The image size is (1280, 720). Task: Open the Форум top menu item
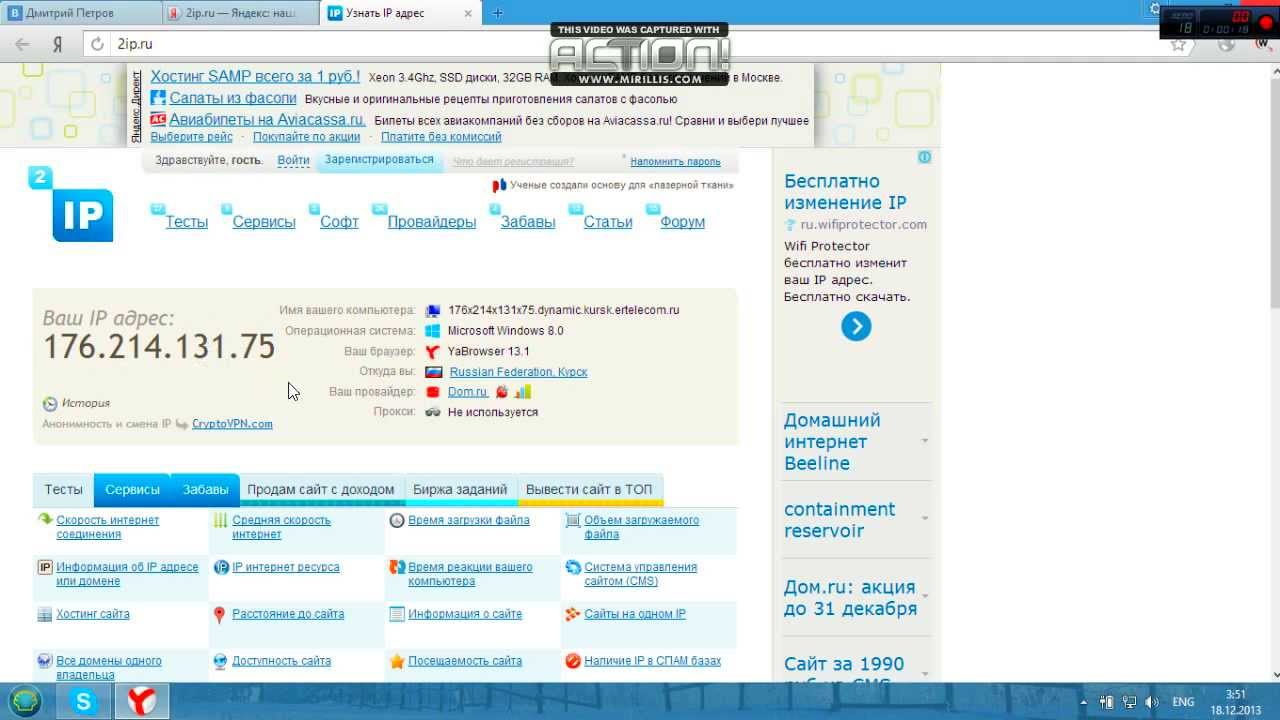click(x=683, y=222)
